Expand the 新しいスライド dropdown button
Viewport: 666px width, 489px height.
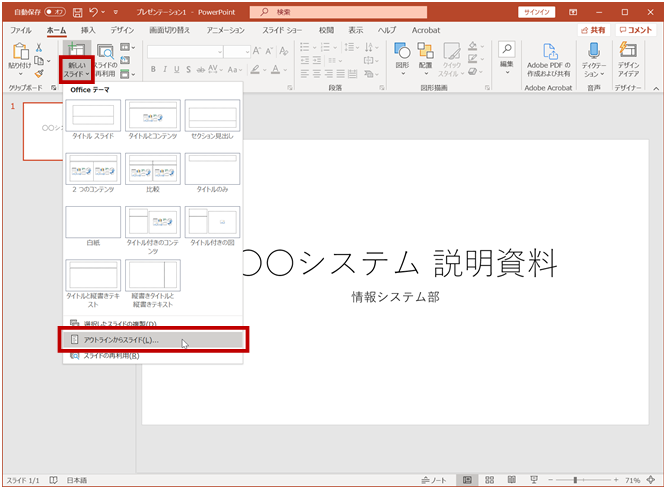pyautogui.click(x=77, y=70)
